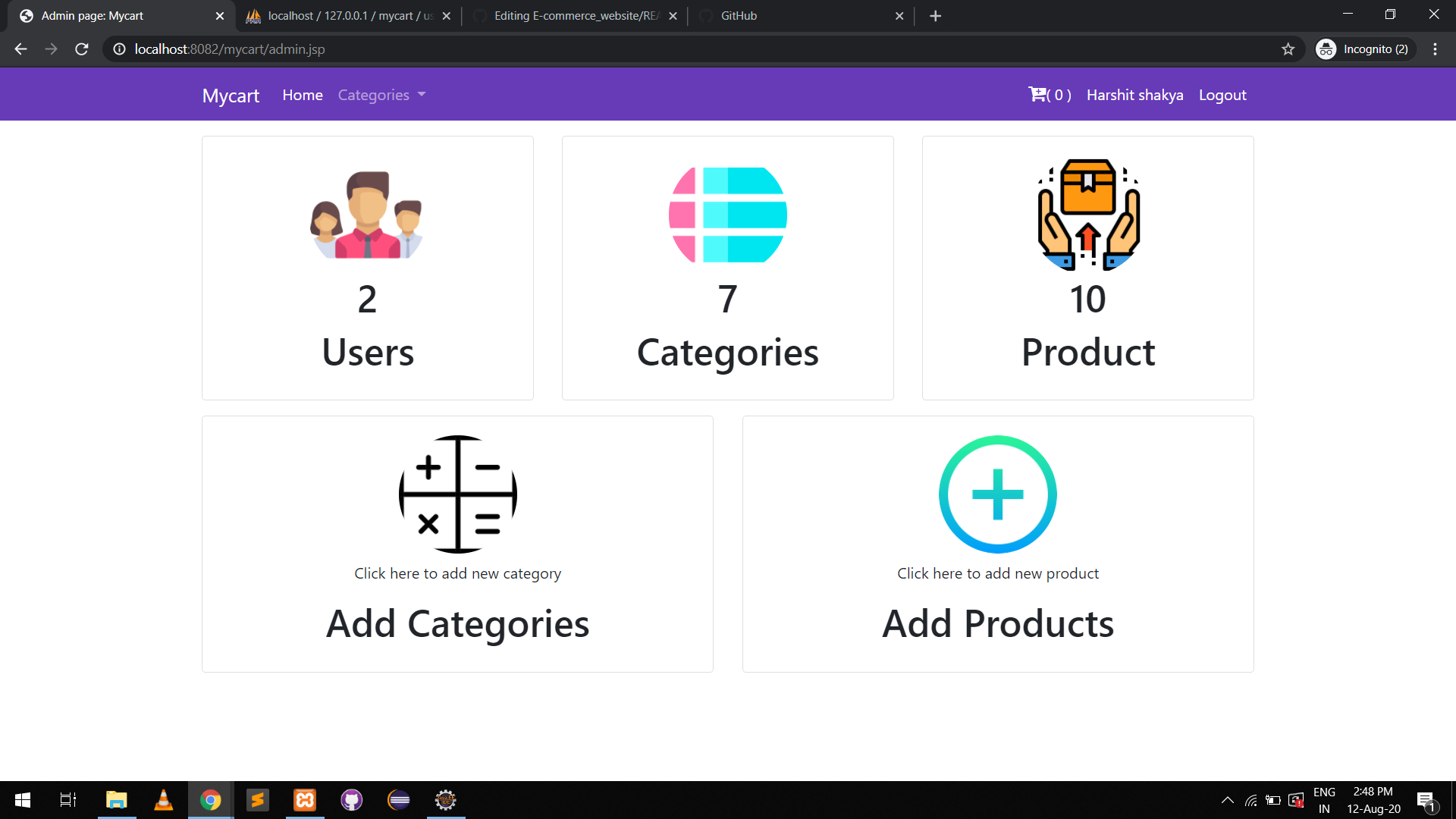Screen dimensions: 1456x819
Task: Go to Home in the navbar
Action: (x=303, y=95)
